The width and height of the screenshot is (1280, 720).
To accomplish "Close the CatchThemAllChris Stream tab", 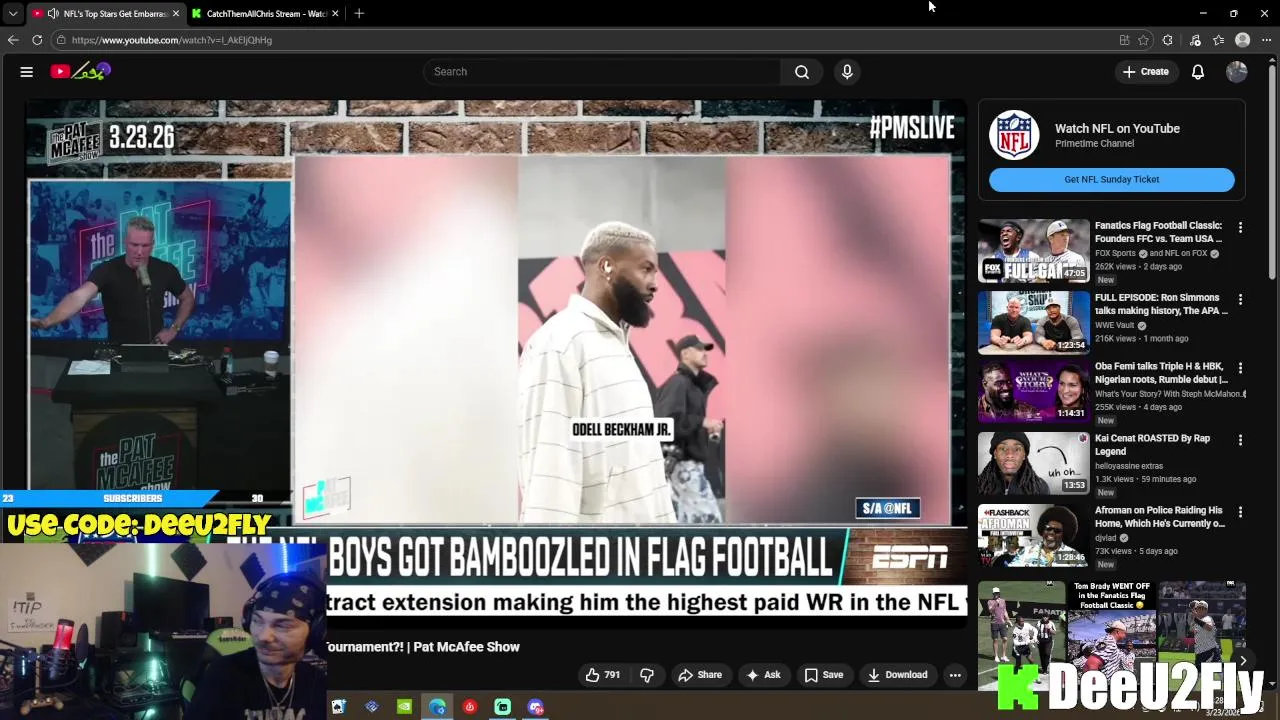I will [335, 13].
